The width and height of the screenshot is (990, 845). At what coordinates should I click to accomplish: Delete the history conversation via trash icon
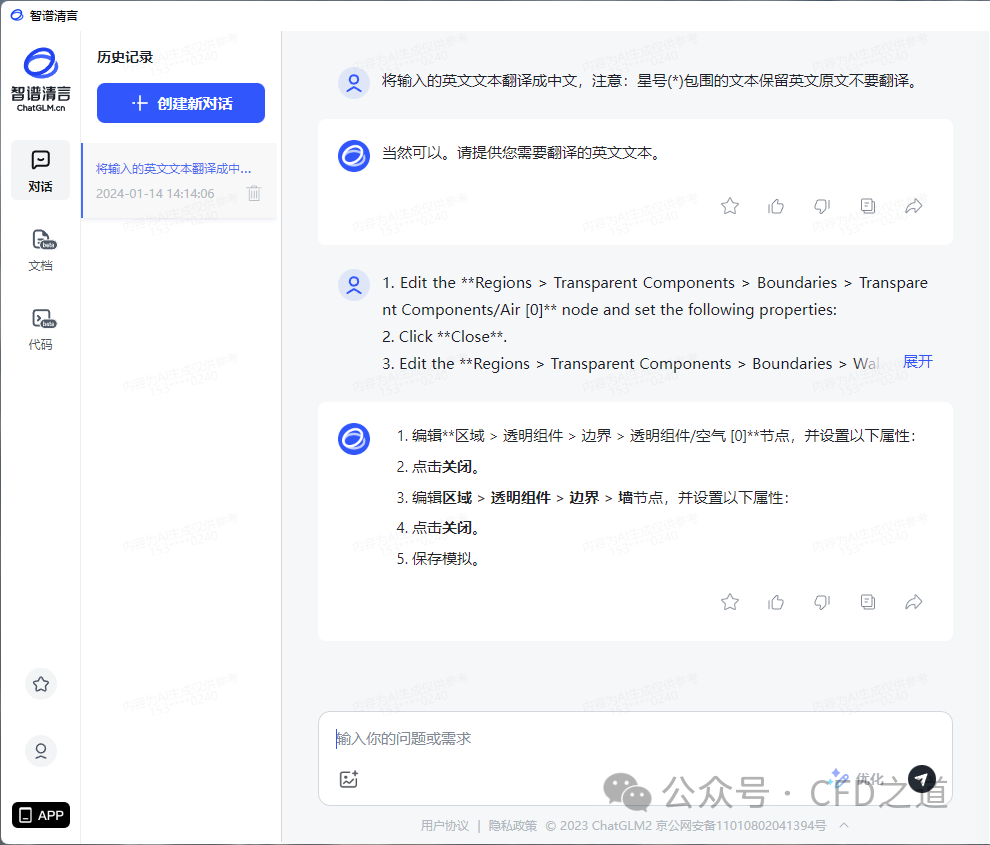(x=254, y=193)
